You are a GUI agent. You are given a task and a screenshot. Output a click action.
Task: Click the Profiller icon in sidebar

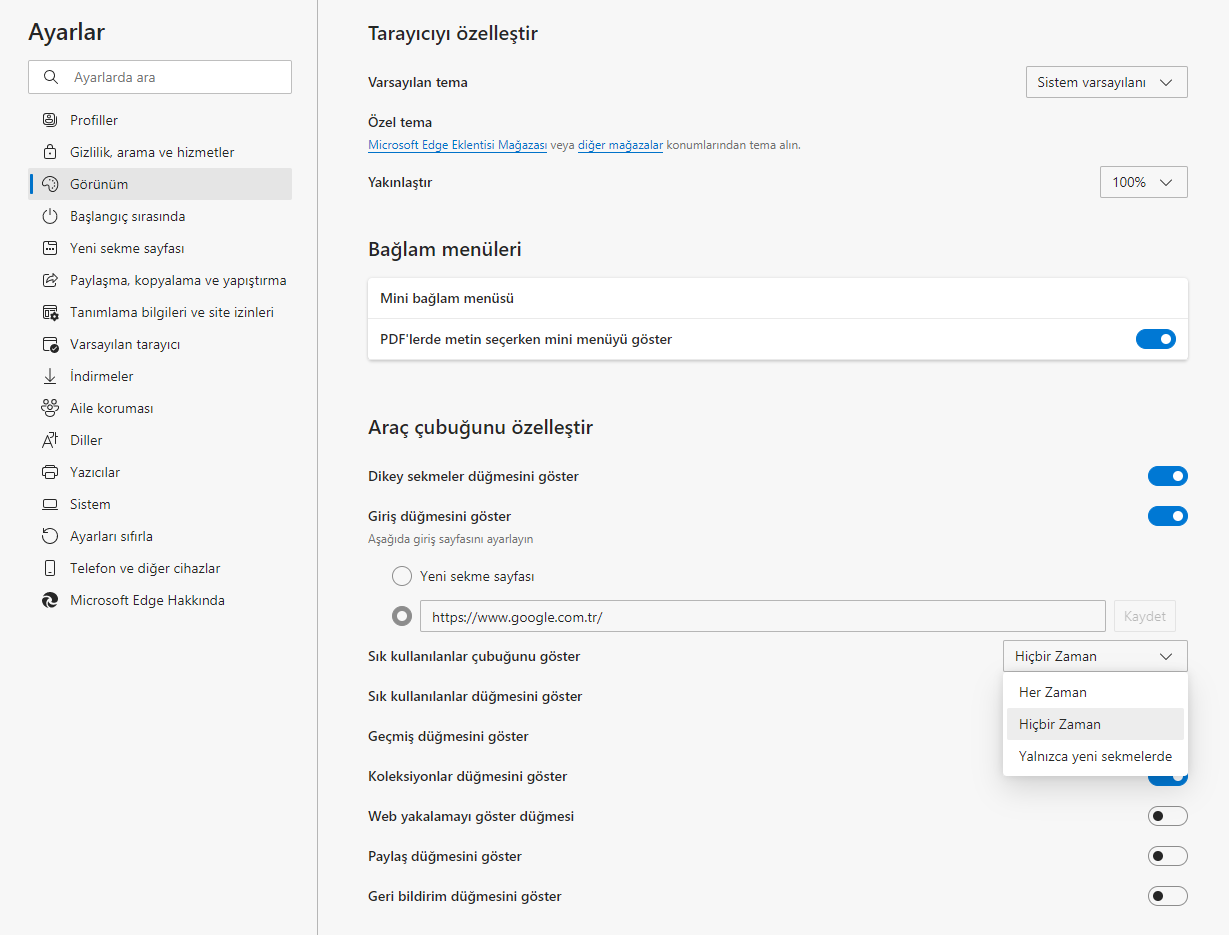50,120
